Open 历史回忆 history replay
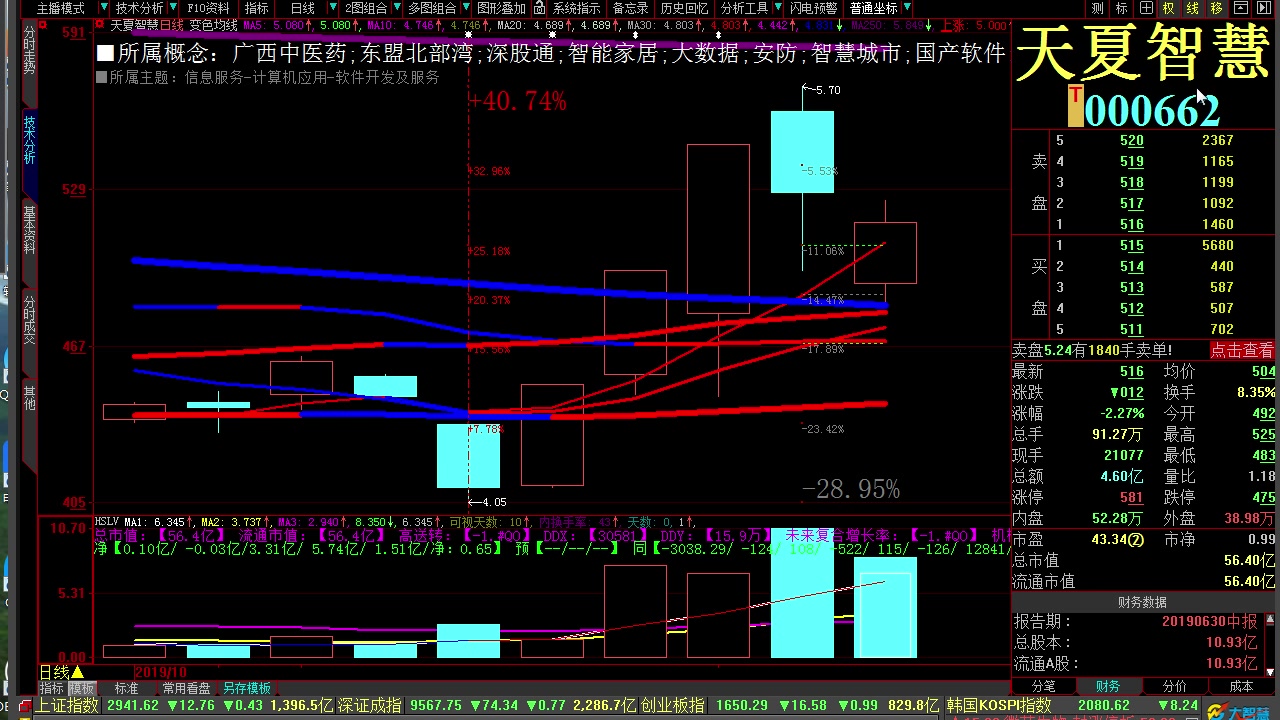The image size is (1280, 720). click(x=684, y=8)
